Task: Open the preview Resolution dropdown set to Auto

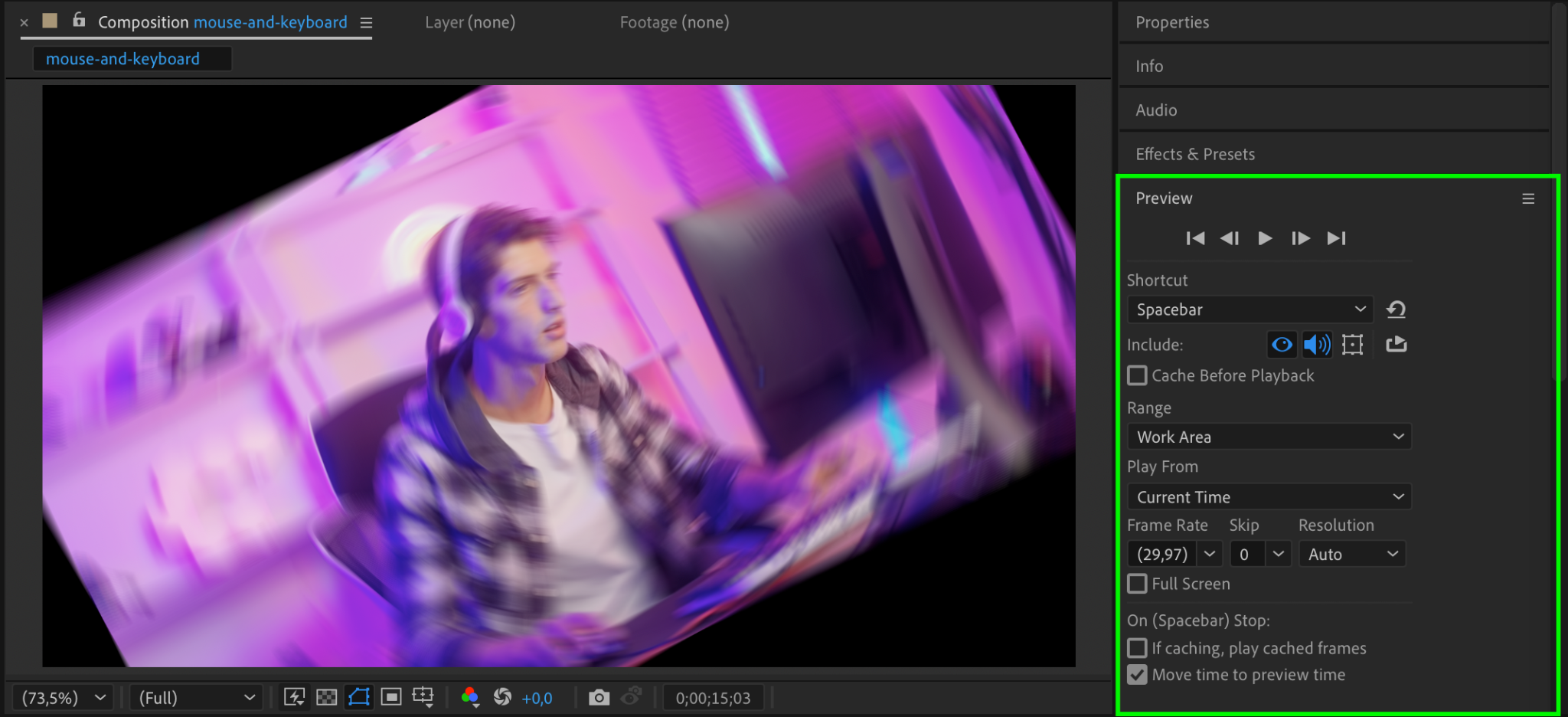Action: click(1352, 554)
